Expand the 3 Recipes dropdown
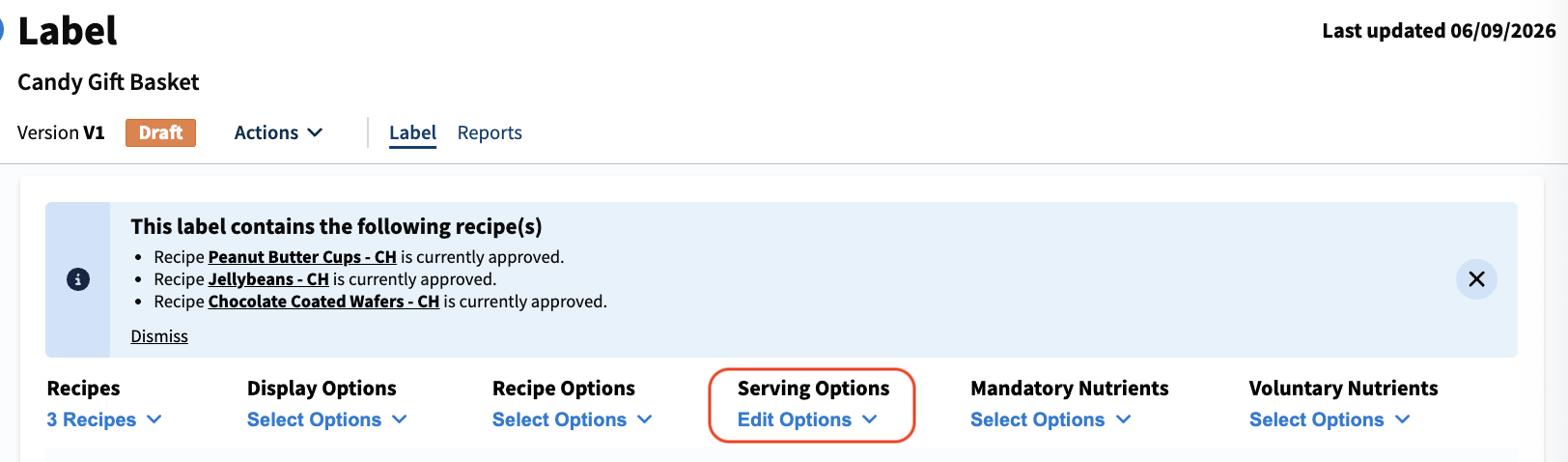This screenshot has width=1568, height=462. point(104,419)
